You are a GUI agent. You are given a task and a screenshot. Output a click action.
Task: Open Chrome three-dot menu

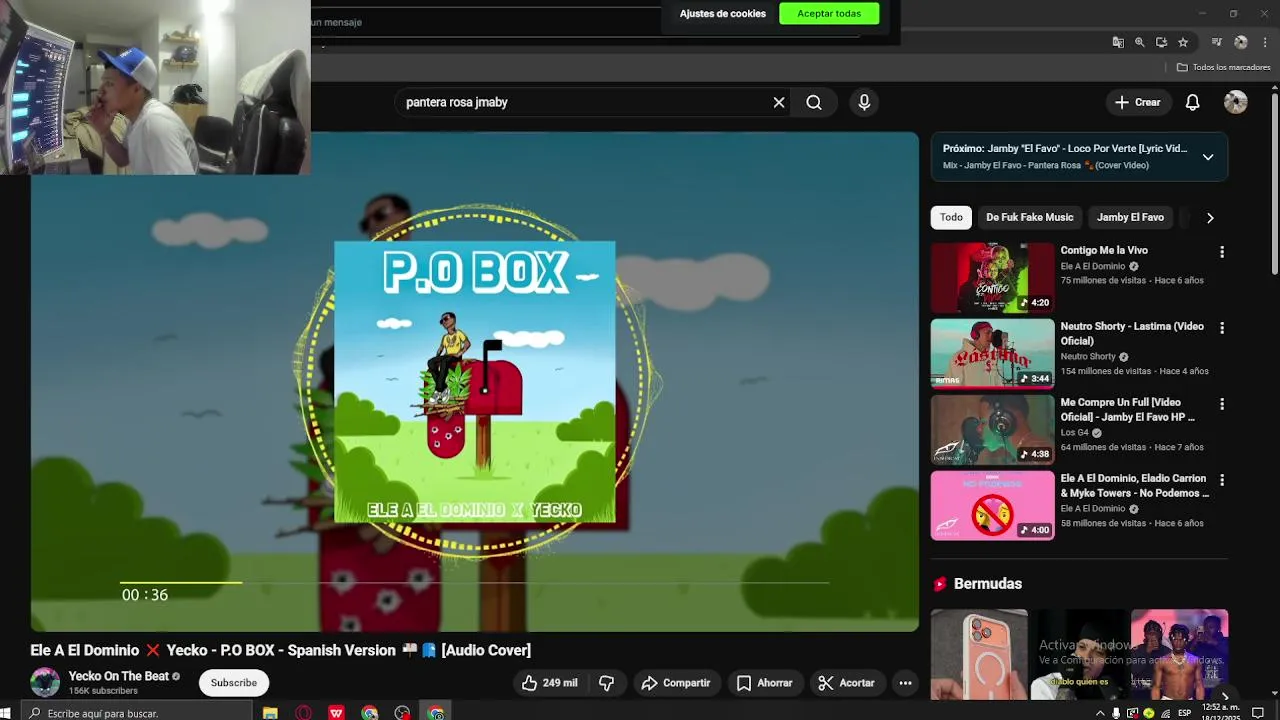(x=1264, y=42)
